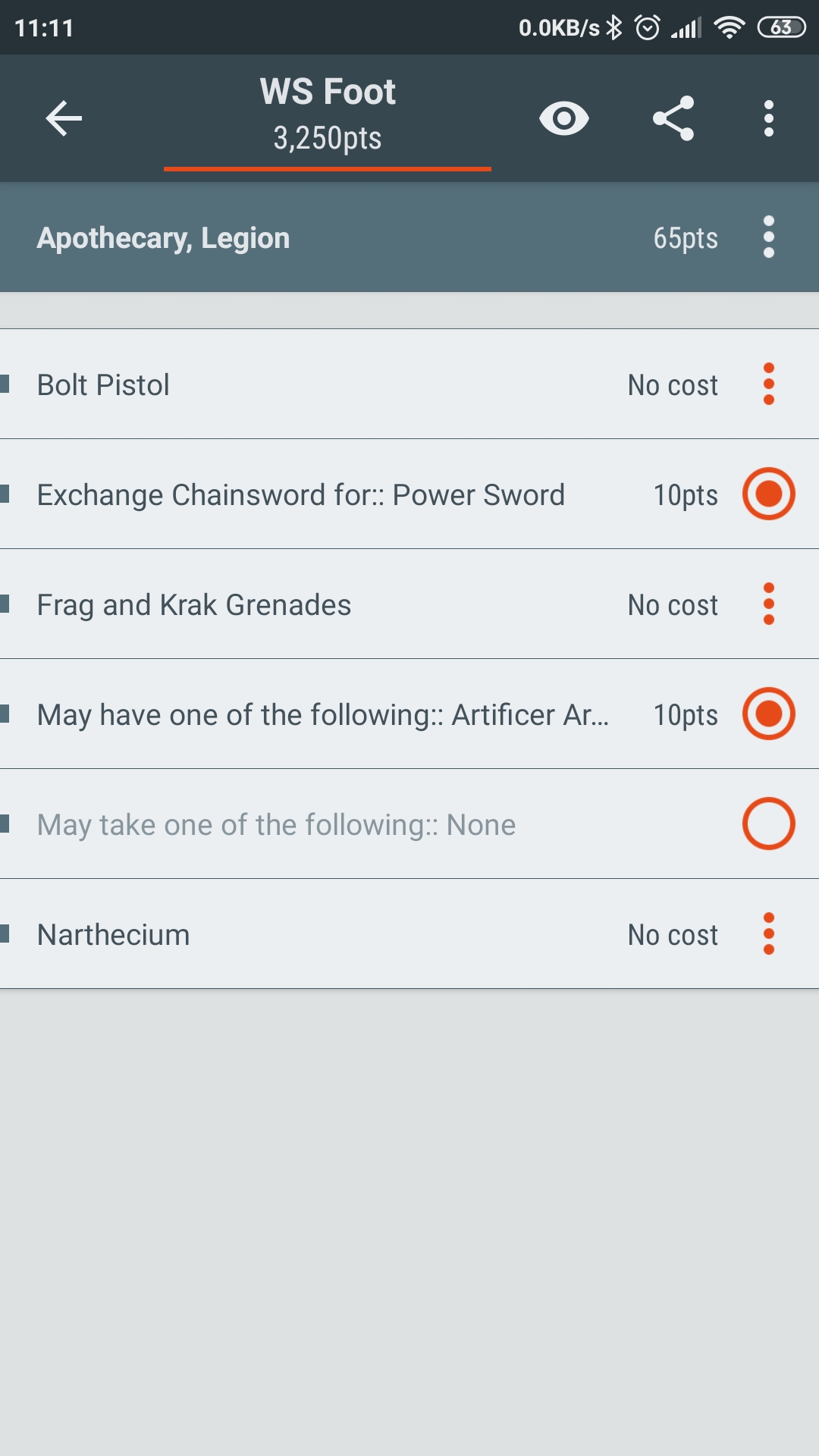Image resolution: width=819 pixels, height=1456 pixels.
Task: Enable the 'May take one of the following' option
Action: 768,824
